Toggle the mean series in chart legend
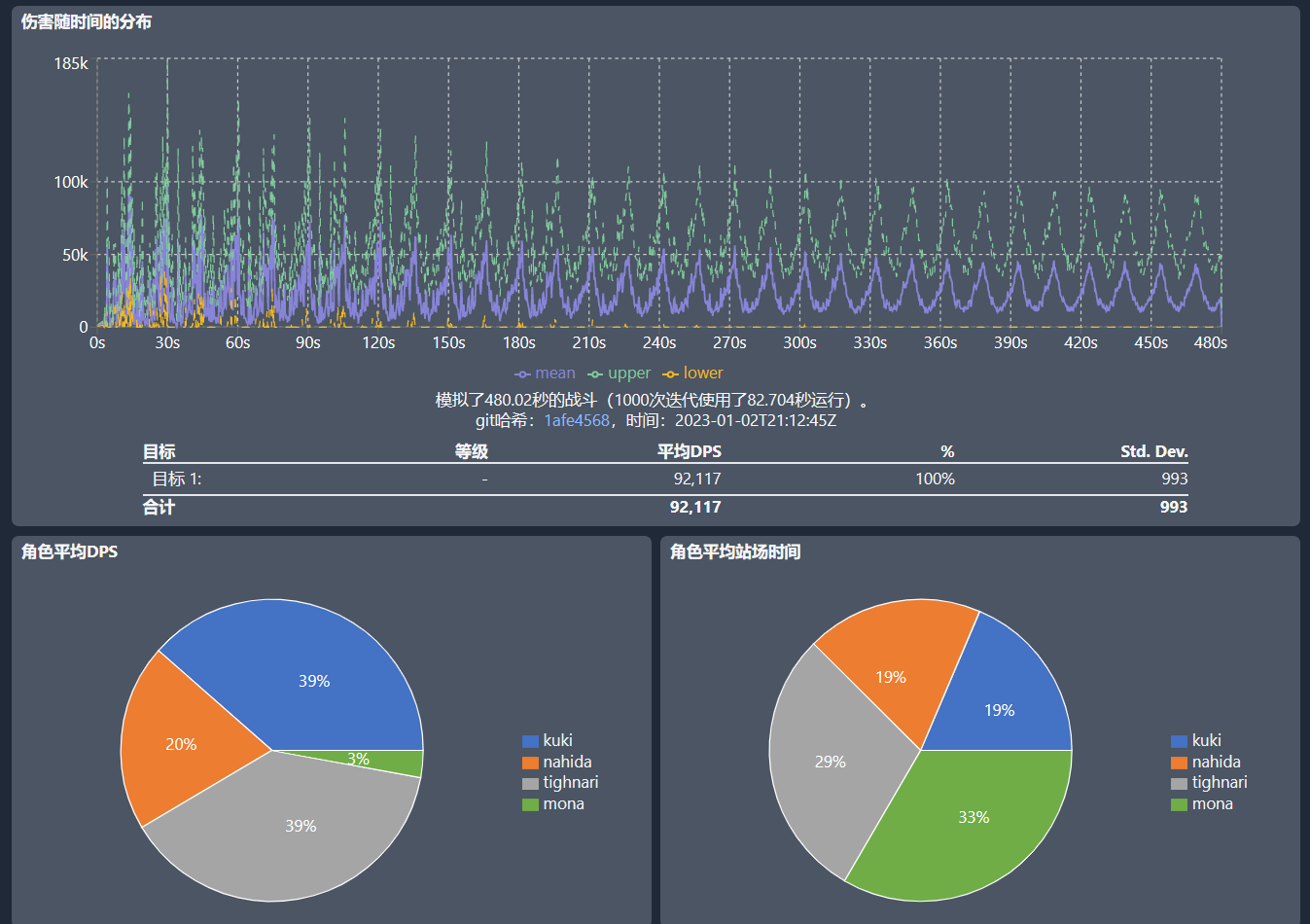The width and height of the screenshot is (1310, 924). pyautogui.click(x=546, y=373)
